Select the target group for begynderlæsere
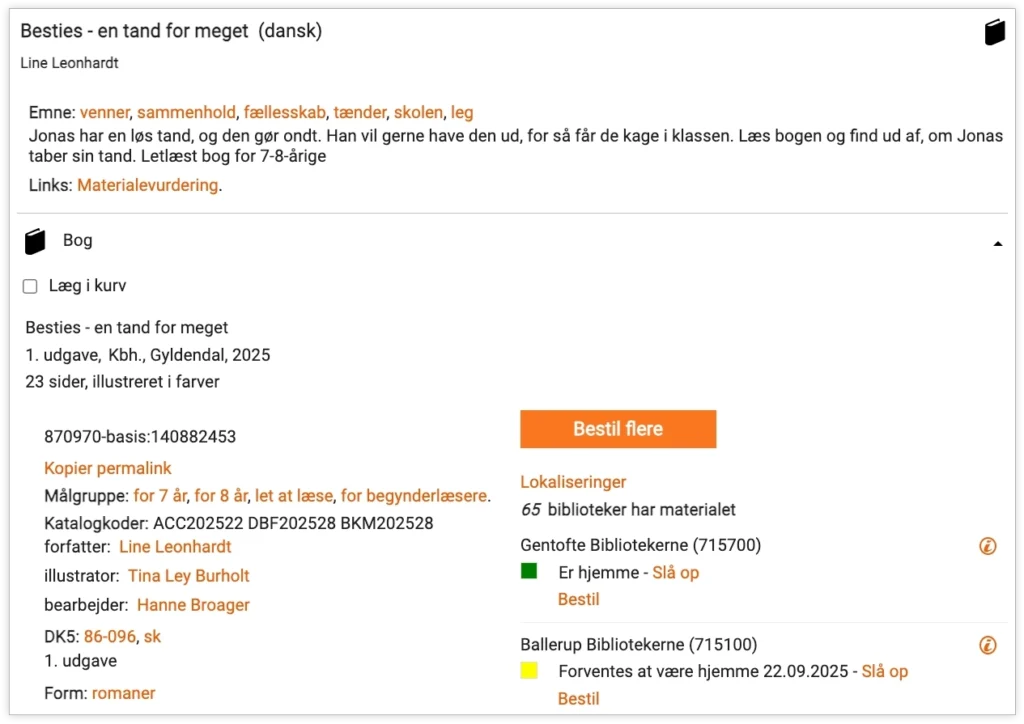This screenshot has width=1024, height=724. pos(413,495)
